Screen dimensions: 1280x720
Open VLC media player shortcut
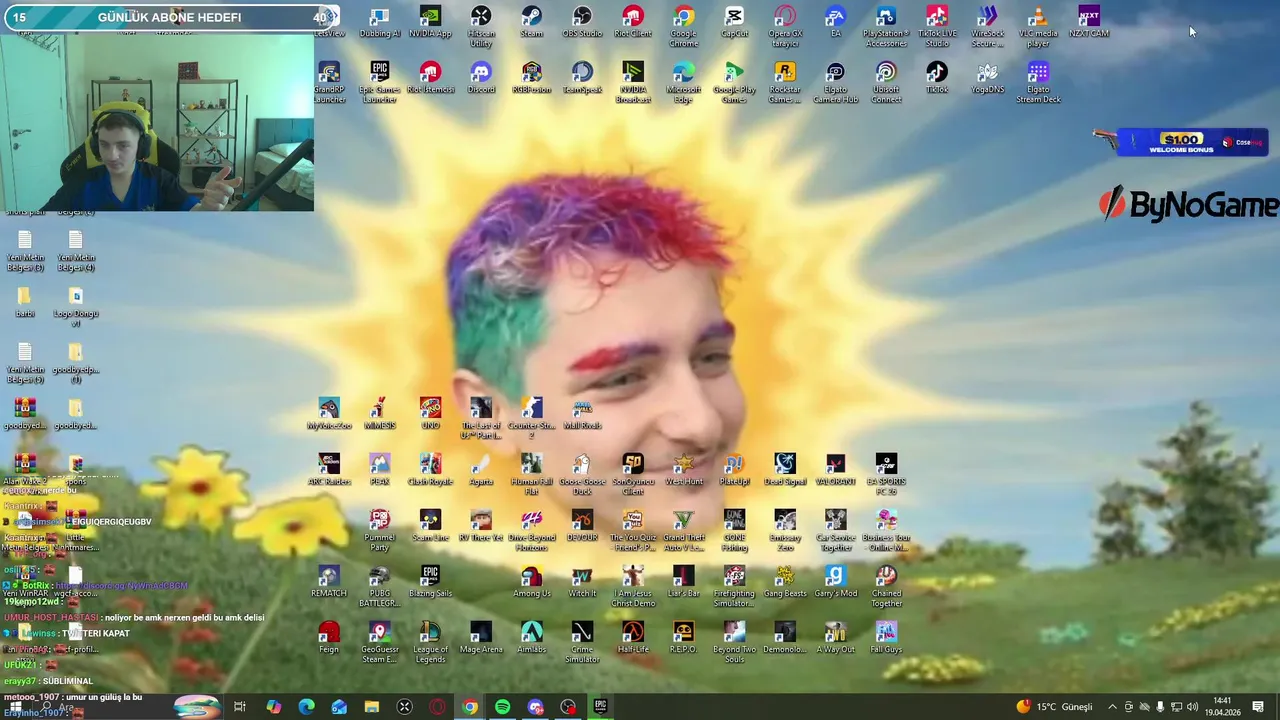click(x=1038, y=27)
